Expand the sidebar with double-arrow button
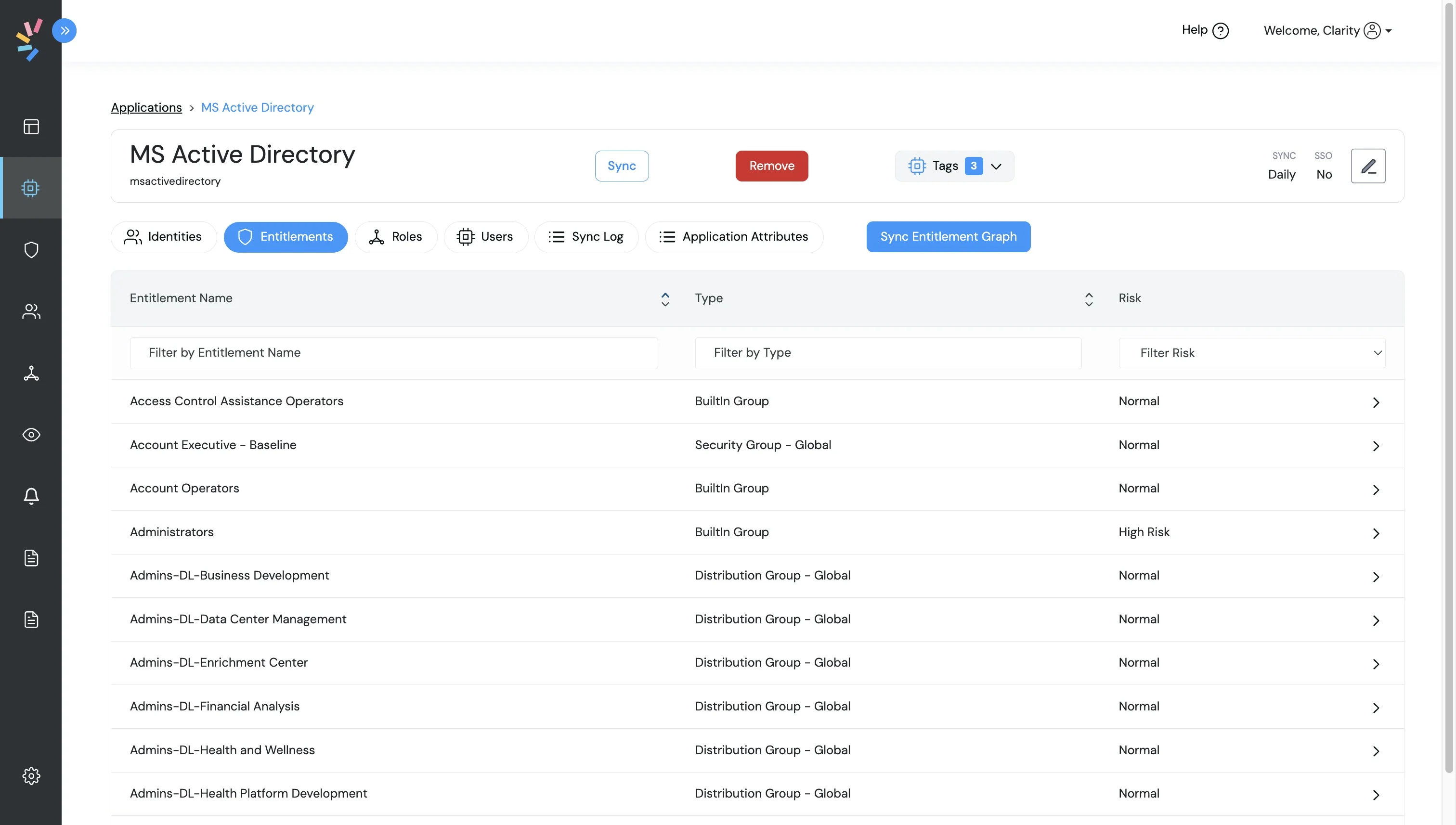Image resolution: width=1456 pixels, height=825 pixels. [64, 31]
